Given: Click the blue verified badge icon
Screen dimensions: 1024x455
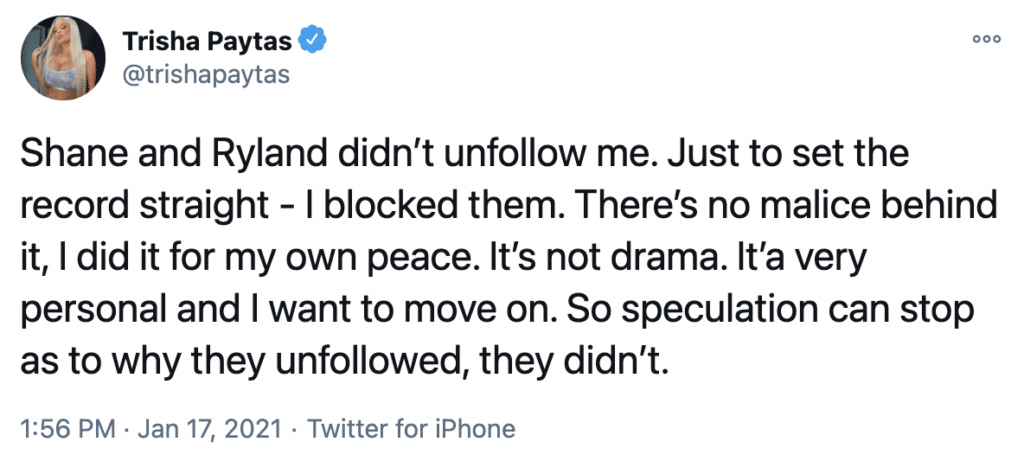Looking at the screenshot, I should tap(313, 42).
